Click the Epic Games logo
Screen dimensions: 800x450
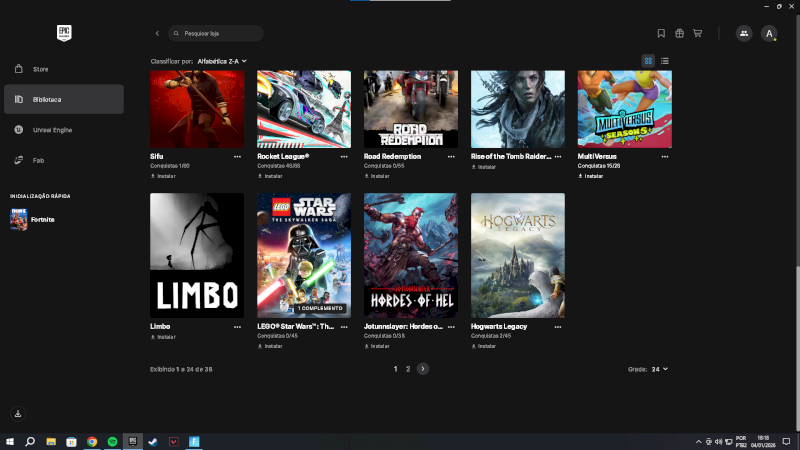click(x=65, y=32)
